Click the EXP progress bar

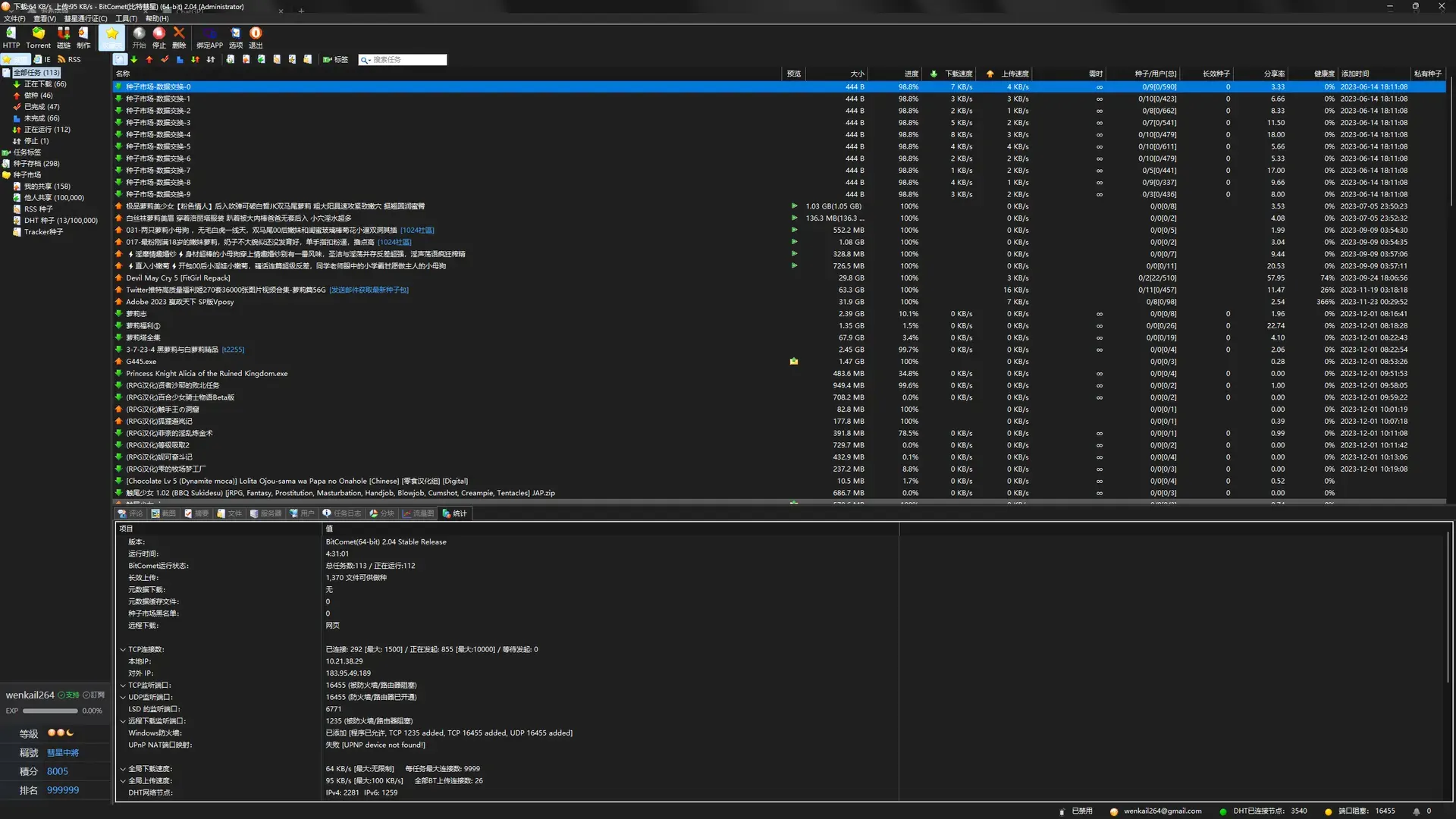pyautogui.click(x=50, y=711)
